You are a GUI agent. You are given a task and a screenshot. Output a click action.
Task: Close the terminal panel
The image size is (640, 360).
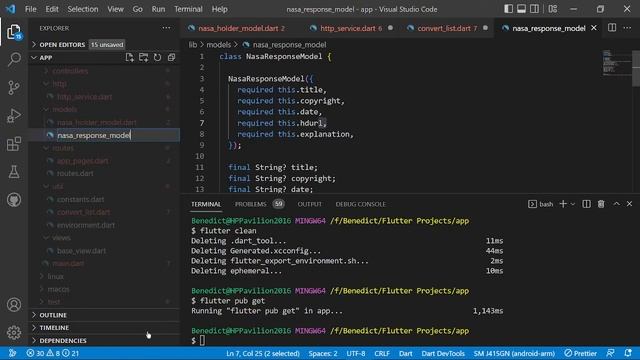pos(629,204)
